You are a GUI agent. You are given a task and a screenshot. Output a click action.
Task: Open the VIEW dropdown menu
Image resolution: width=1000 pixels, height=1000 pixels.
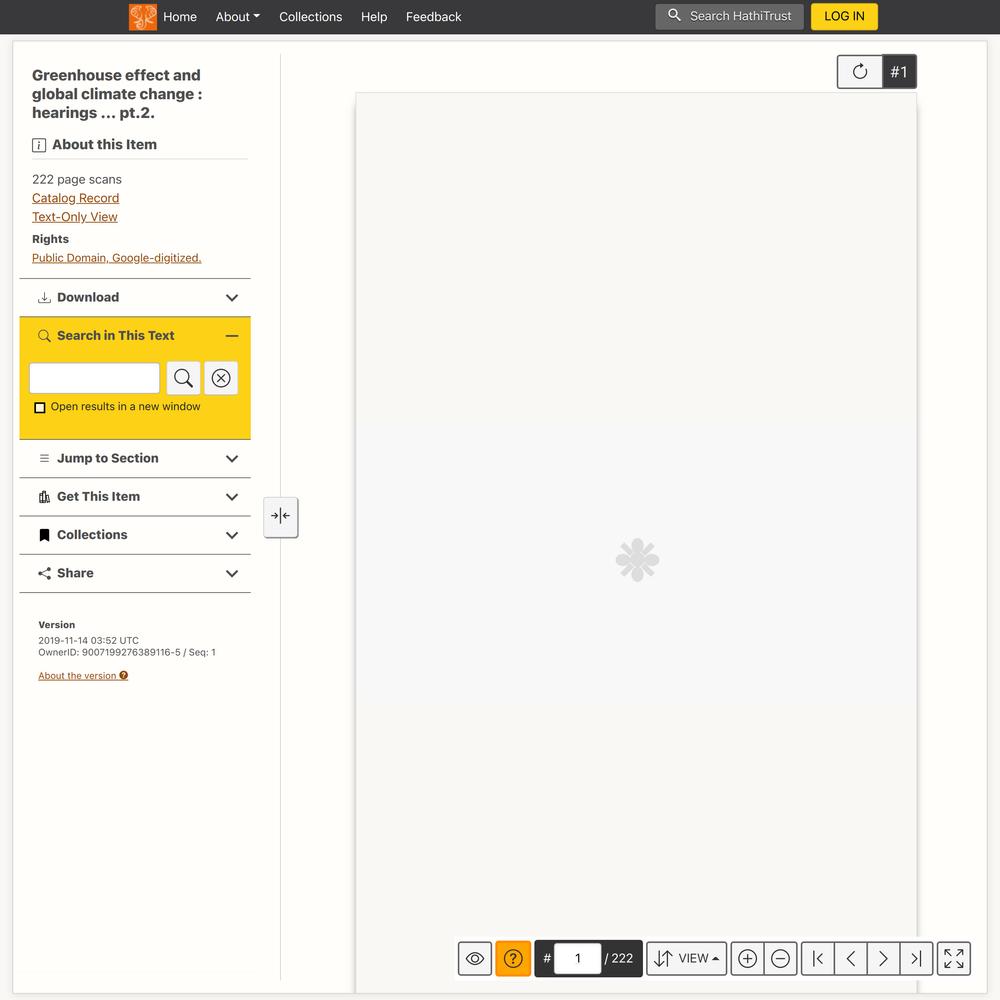pos(687,958)
